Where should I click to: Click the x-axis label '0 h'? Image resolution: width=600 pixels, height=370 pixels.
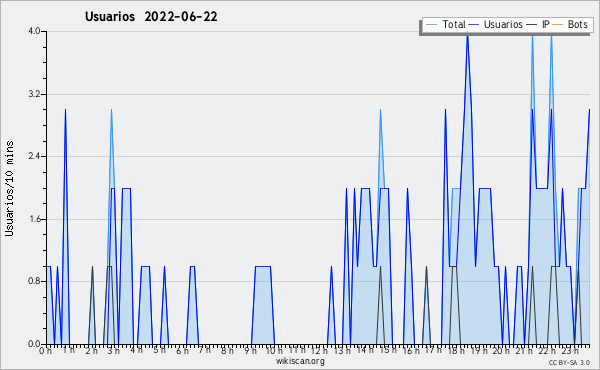point(45,351)
